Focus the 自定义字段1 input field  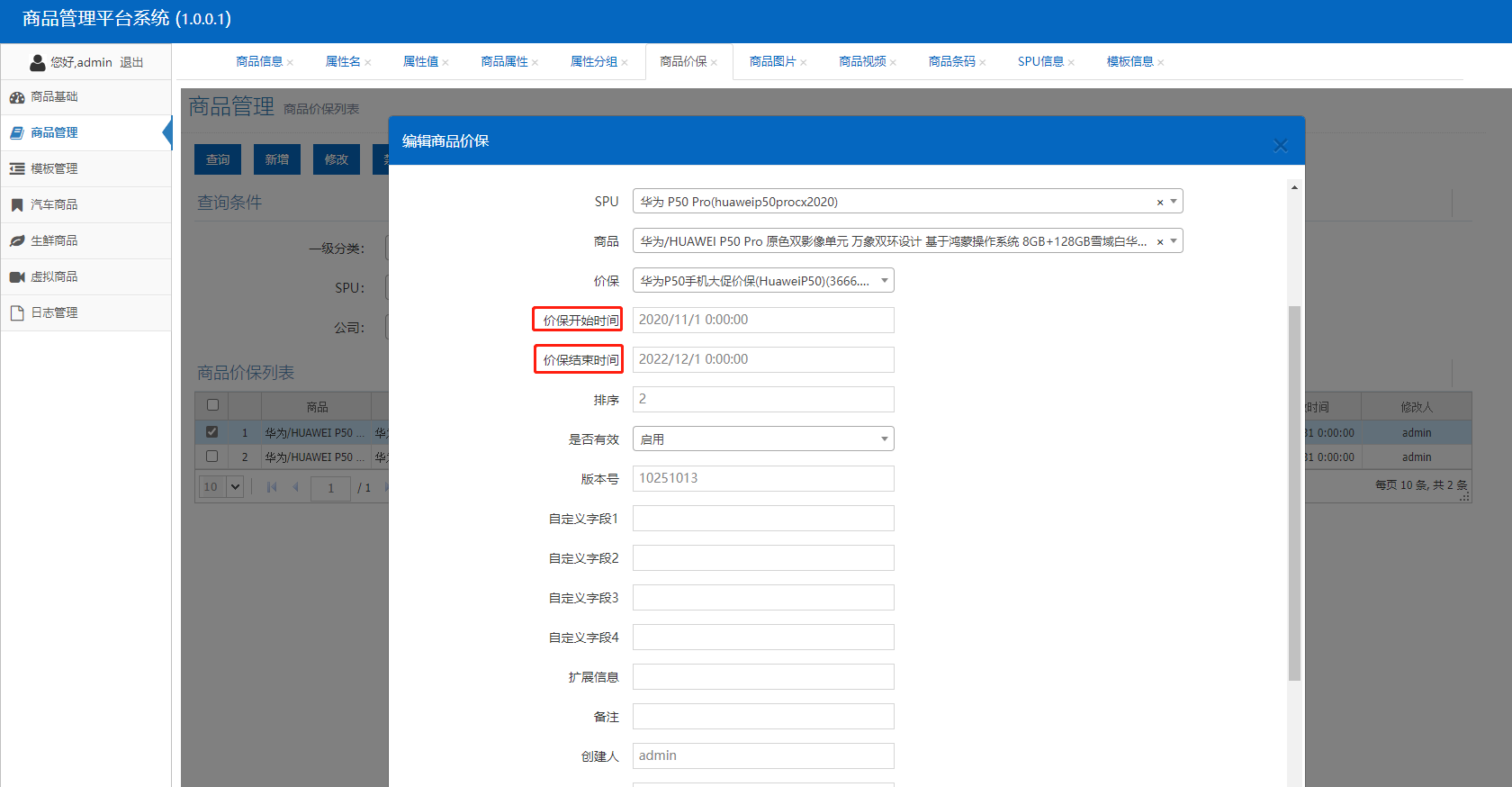click(763, 519)
